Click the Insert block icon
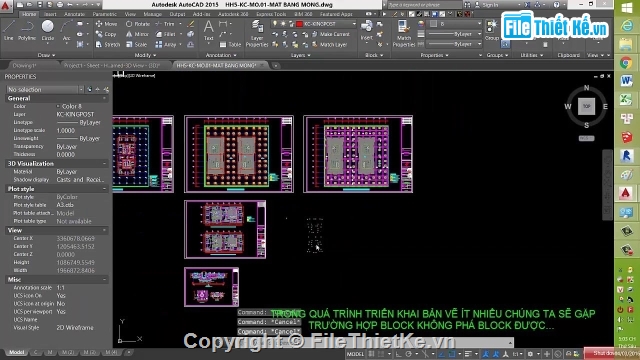This screenshot has height=360, width=640. [367, 30]
